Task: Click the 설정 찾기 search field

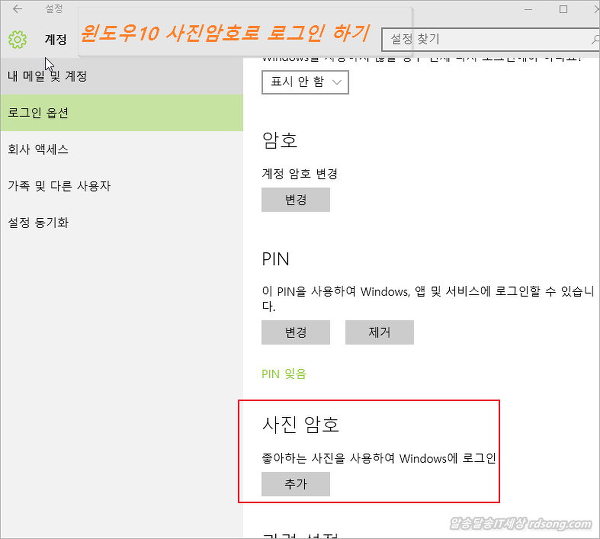Action: click(x=491, y=39)
